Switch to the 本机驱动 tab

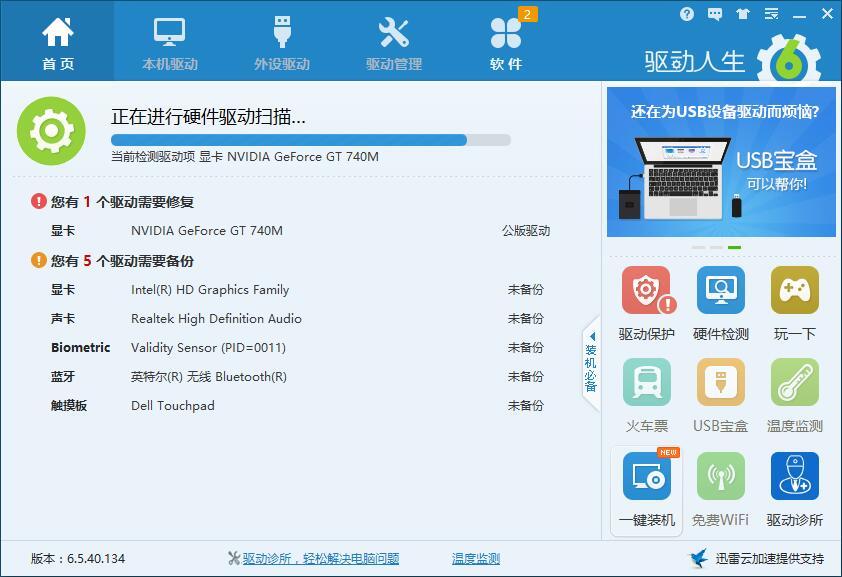pos(170,44)
